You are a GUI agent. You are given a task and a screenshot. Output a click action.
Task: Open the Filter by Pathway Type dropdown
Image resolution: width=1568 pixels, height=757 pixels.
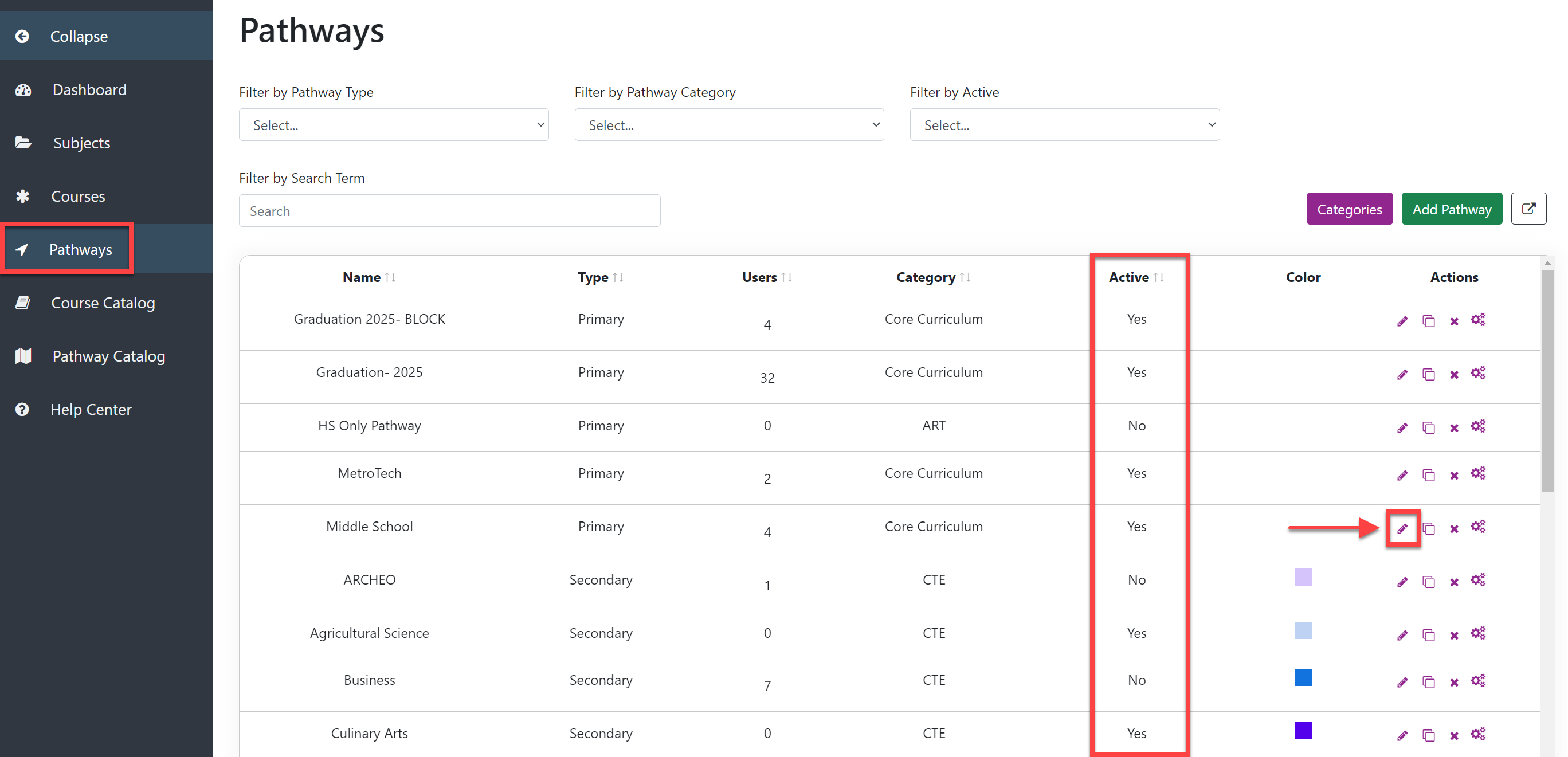[394, 125]
